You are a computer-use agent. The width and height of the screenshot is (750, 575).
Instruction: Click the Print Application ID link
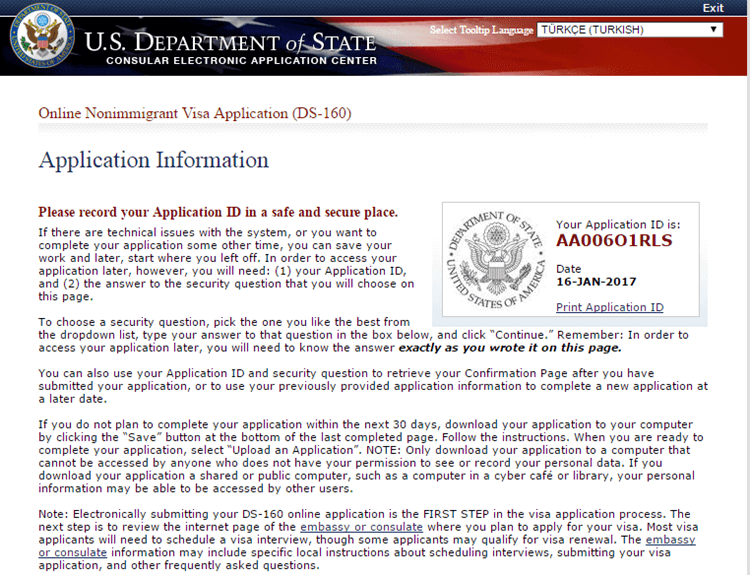pos(609,307)
